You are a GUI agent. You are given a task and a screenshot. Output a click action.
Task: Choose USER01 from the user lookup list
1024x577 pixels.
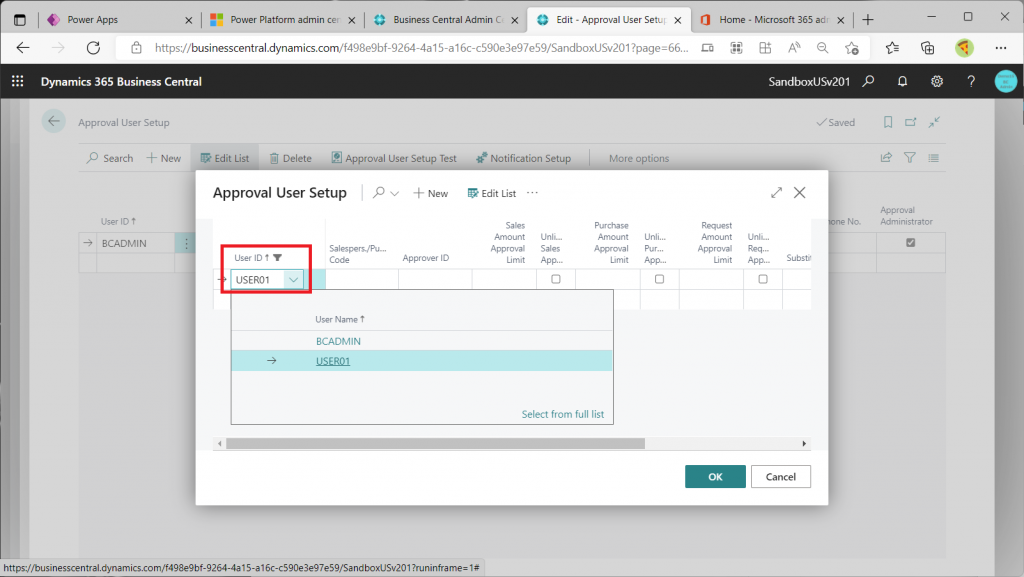[x=333, y=361]
